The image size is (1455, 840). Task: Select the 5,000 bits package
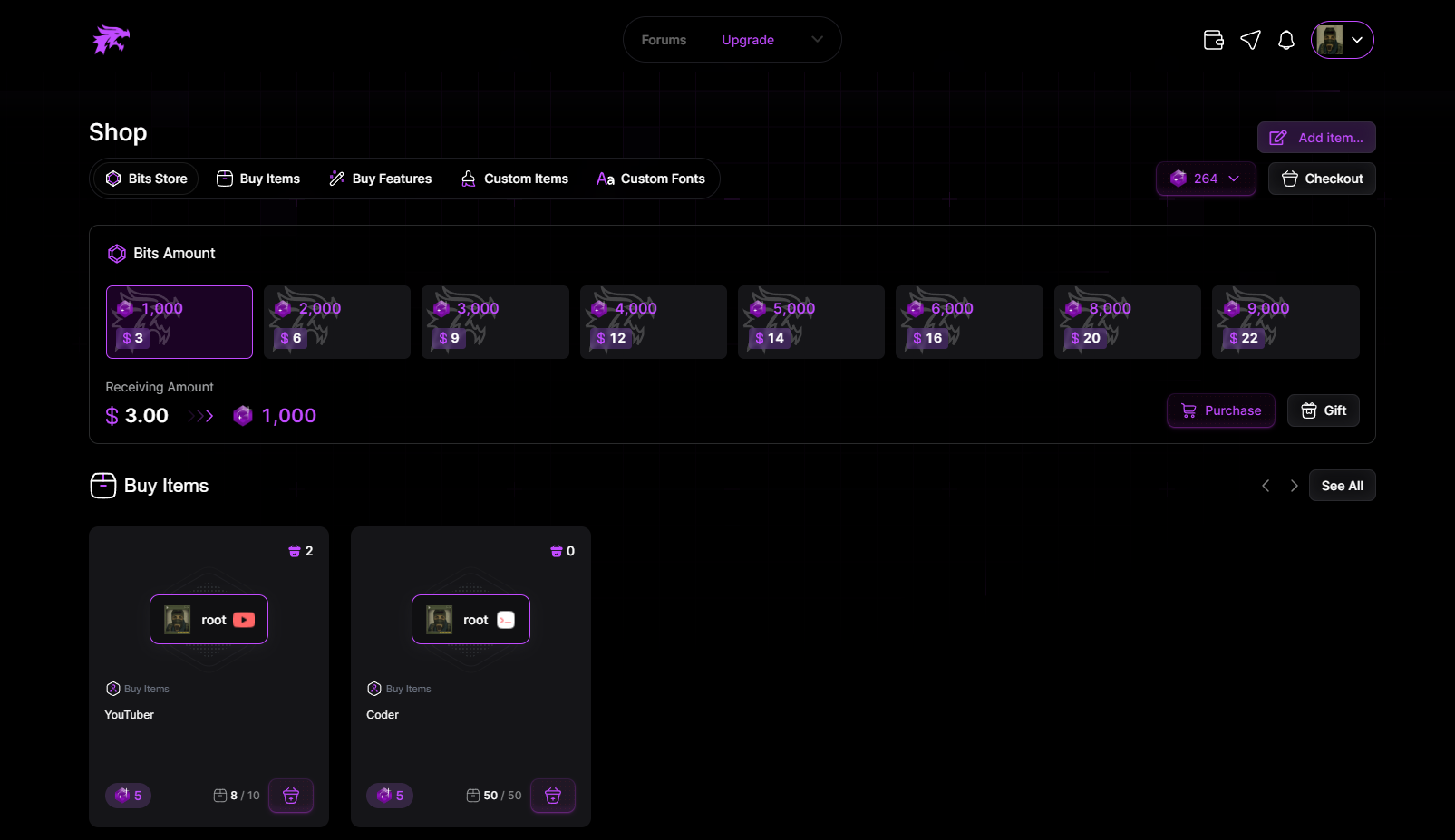tap(810, 322)
